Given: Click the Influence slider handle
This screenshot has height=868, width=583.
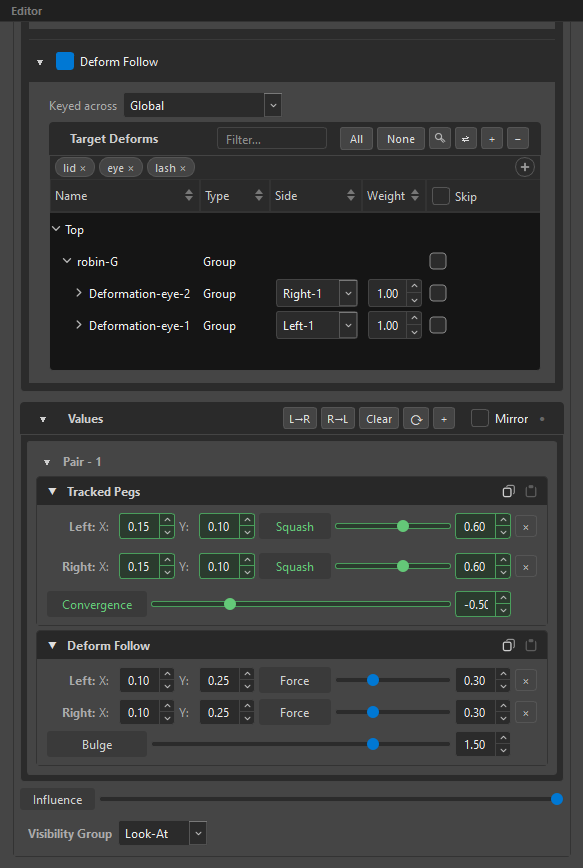Looking at the screenshot, I should pyautogui.click(x=557, y=799).
